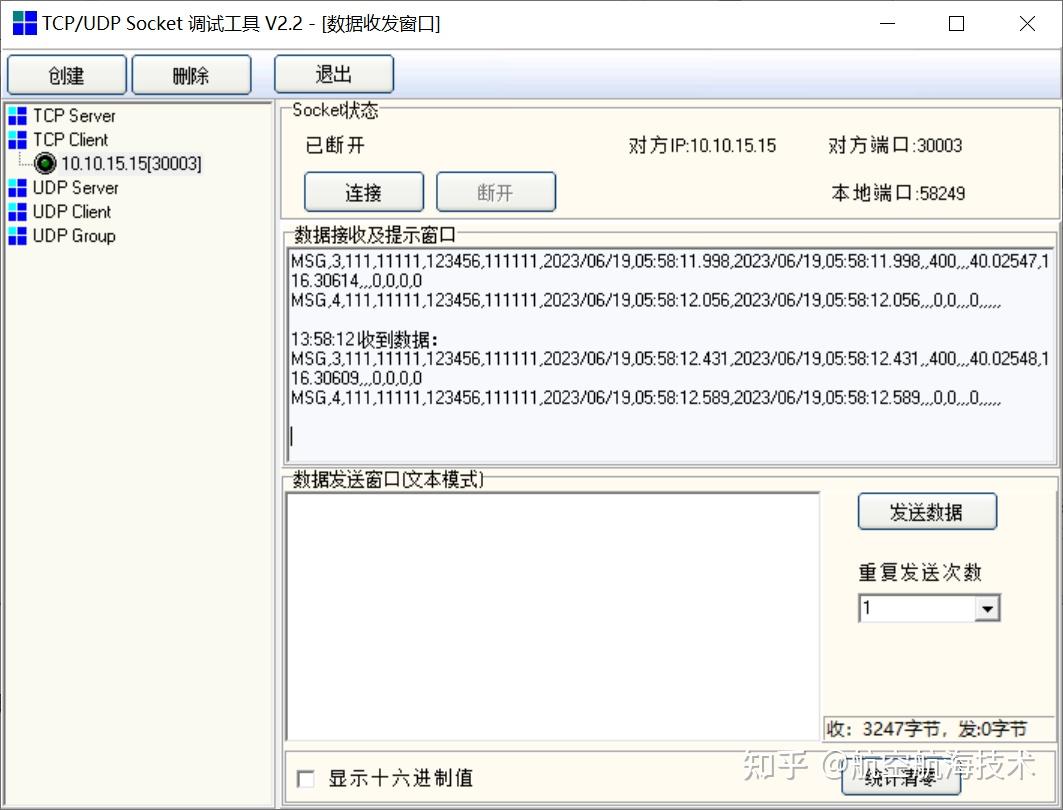Select the TCP Server icon in the sidebar

point(17,115)
